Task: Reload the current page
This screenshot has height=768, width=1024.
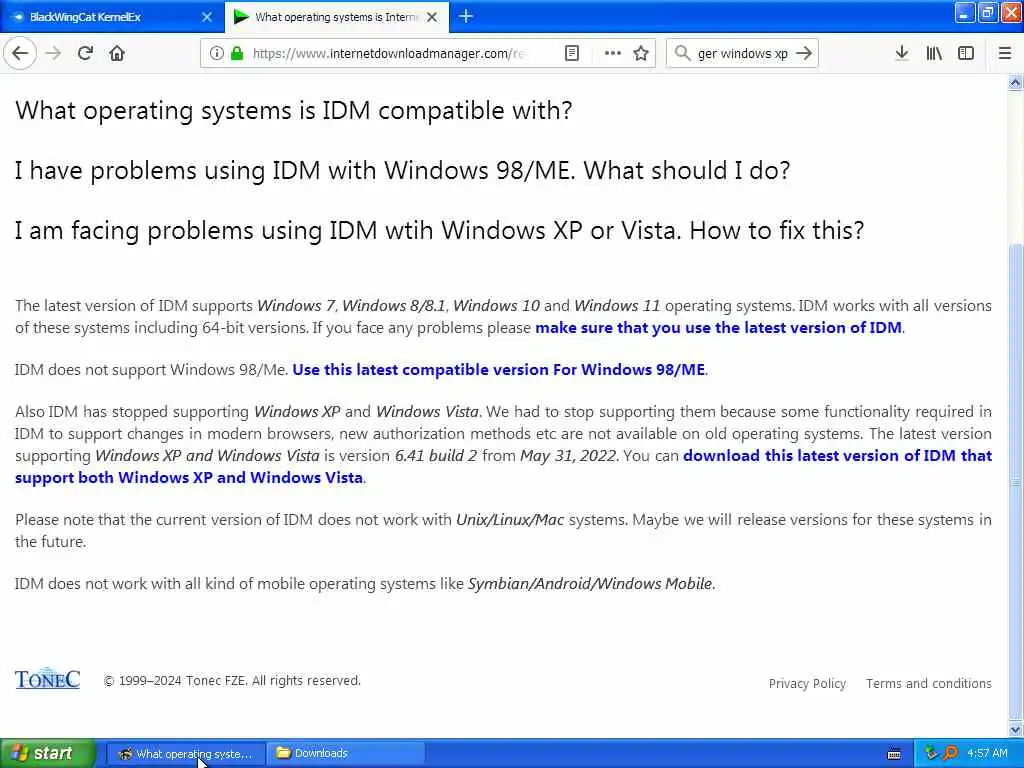Action: coord(85,54)
